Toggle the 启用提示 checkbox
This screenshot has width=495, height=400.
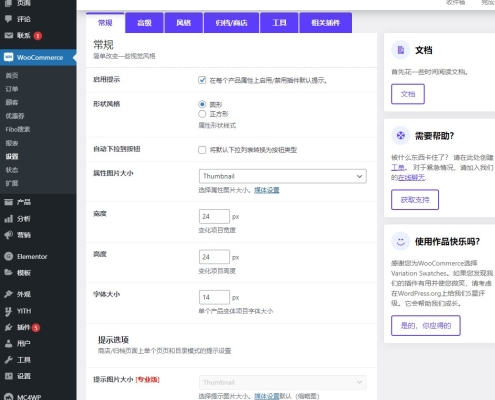coord(202,80)
